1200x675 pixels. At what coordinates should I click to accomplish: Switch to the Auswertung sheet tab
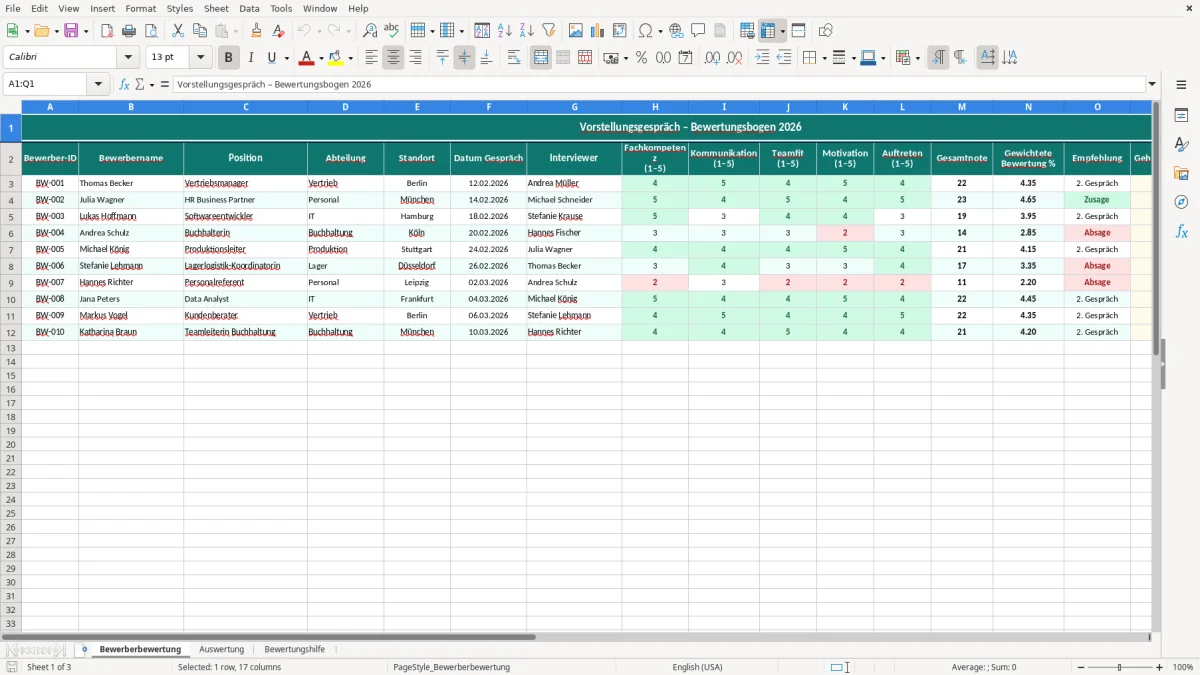[x=221, y=649]
